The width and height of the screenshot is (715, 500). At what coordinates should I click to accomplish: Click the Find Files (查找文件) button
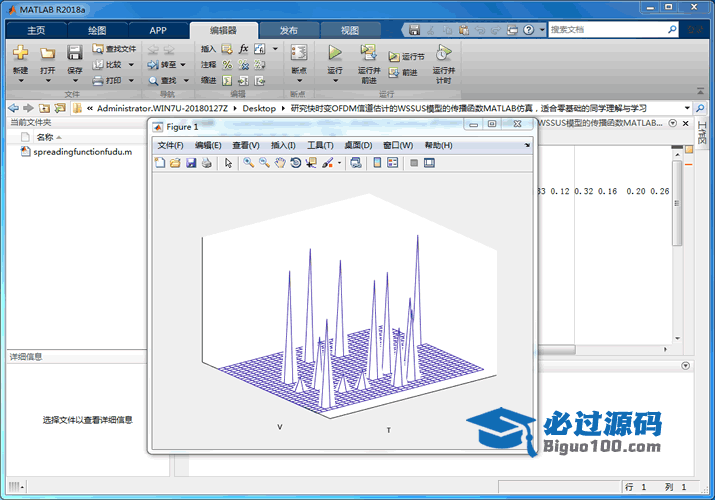[x=113, y=48]
